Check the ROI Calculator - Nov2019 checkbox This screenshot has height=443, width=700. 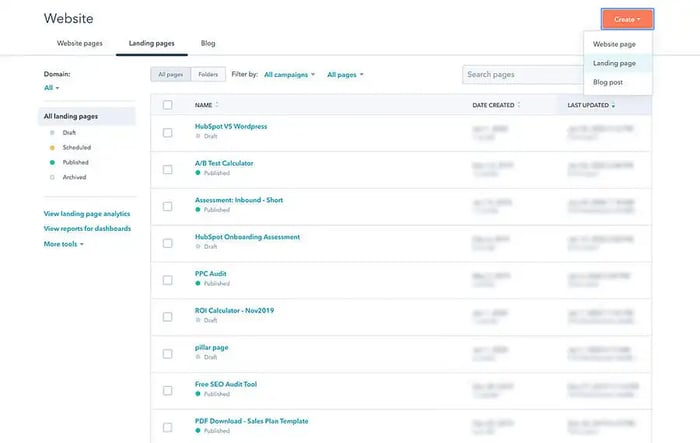click(167, 317)
